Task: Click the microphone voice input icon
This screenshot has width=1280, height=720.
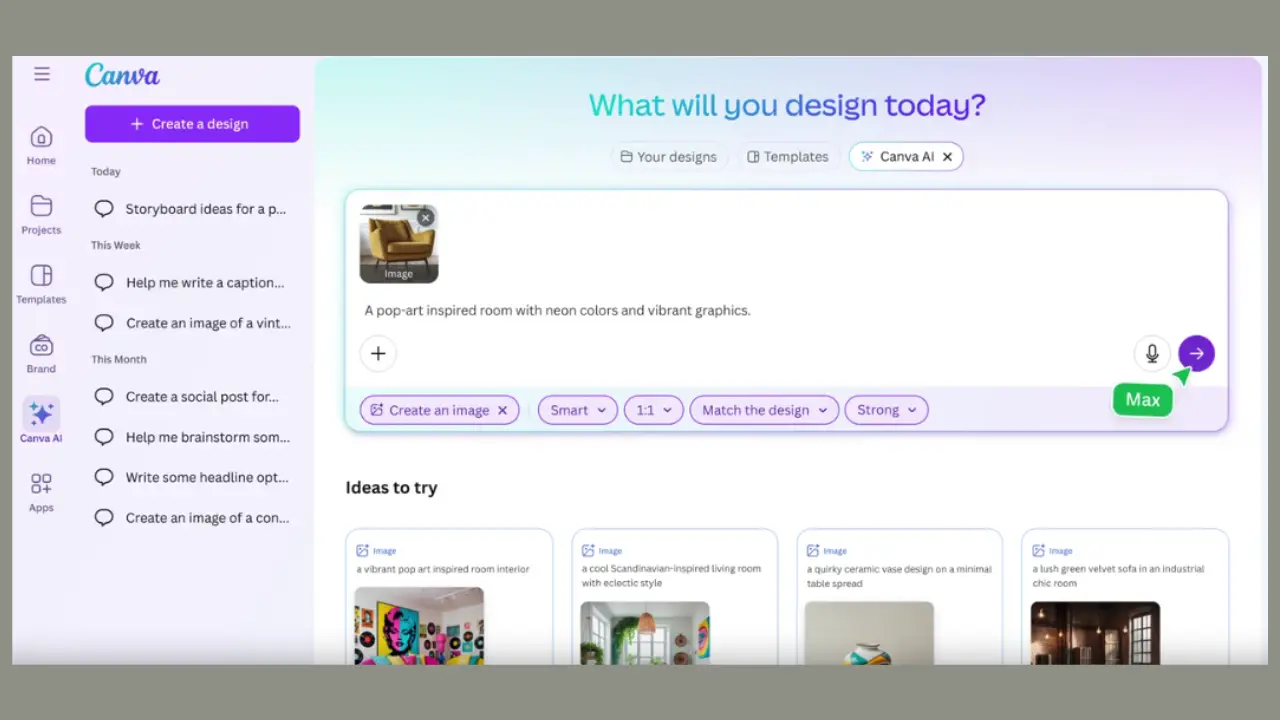Action: (1152, 353)
